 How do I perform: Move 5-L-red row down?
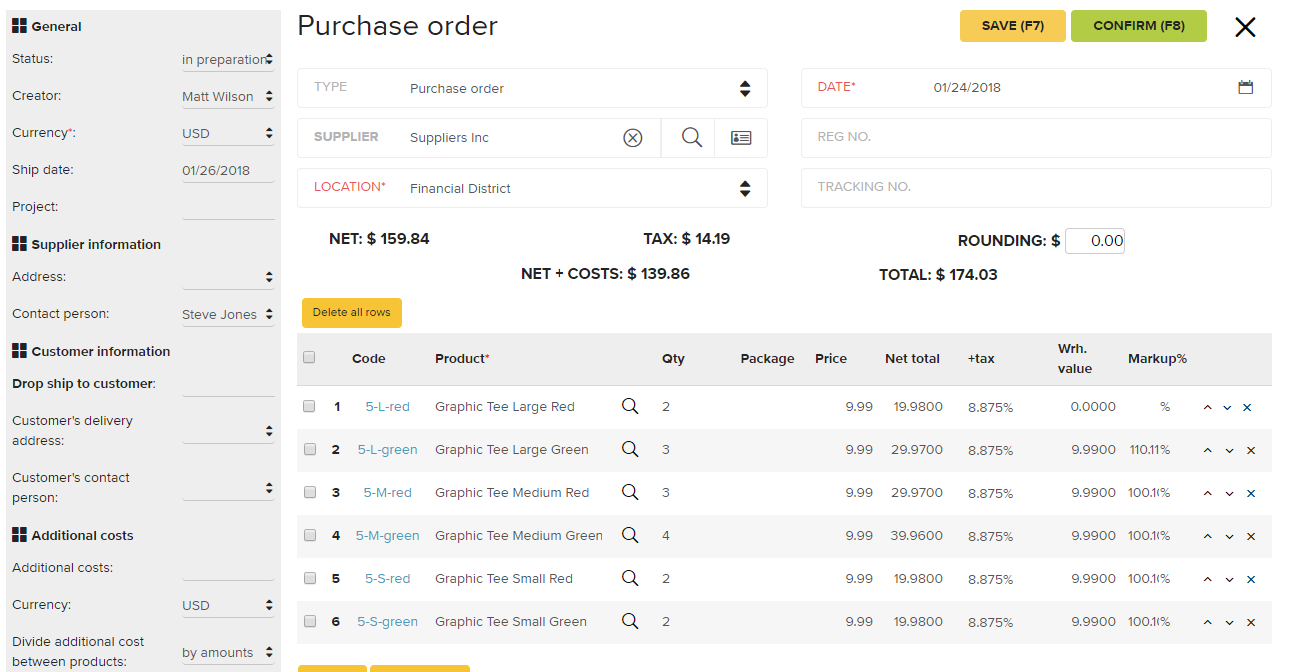coord(1228,408)
